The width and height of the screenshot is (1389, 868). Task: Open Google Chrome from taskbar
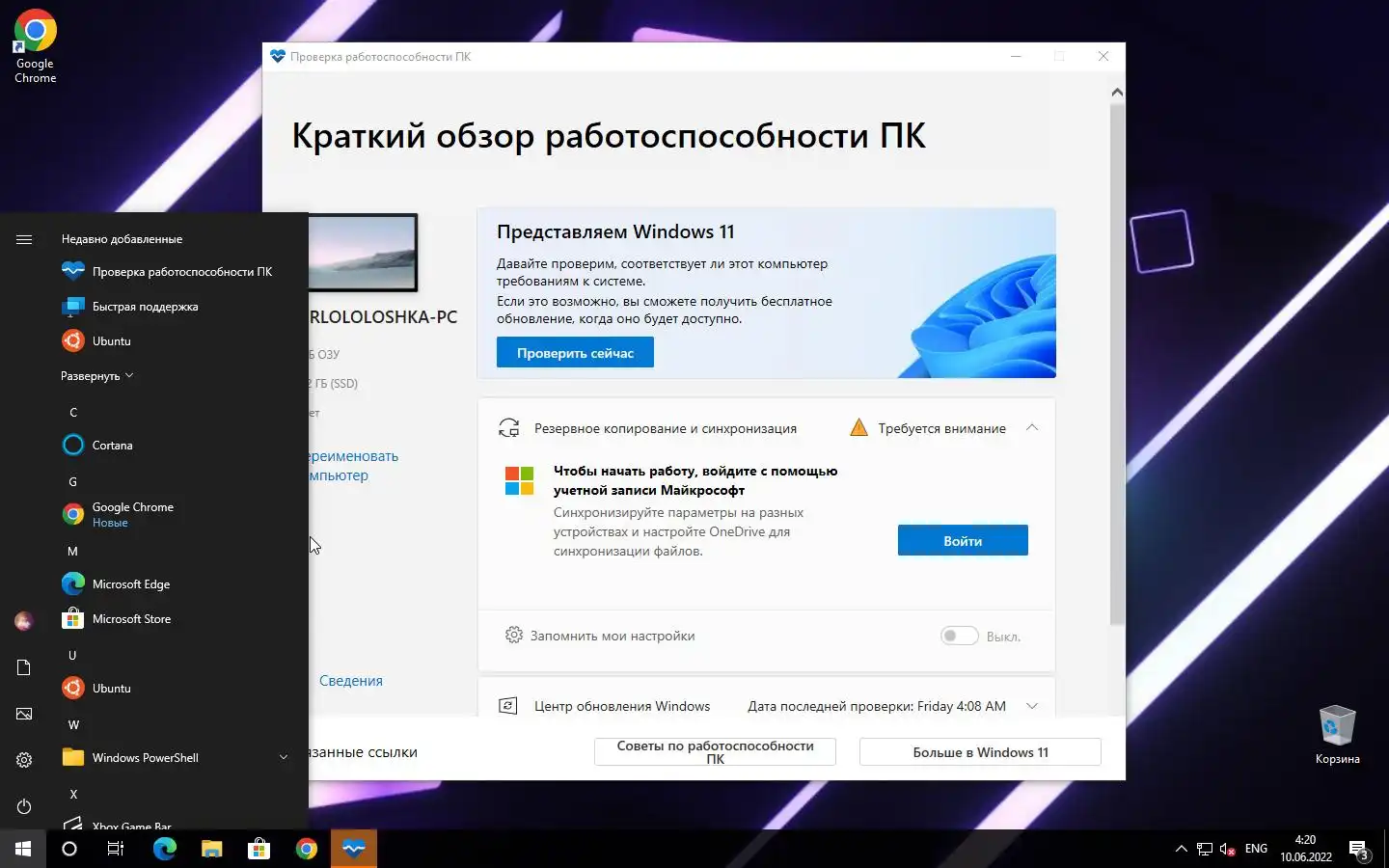(307, 849)
